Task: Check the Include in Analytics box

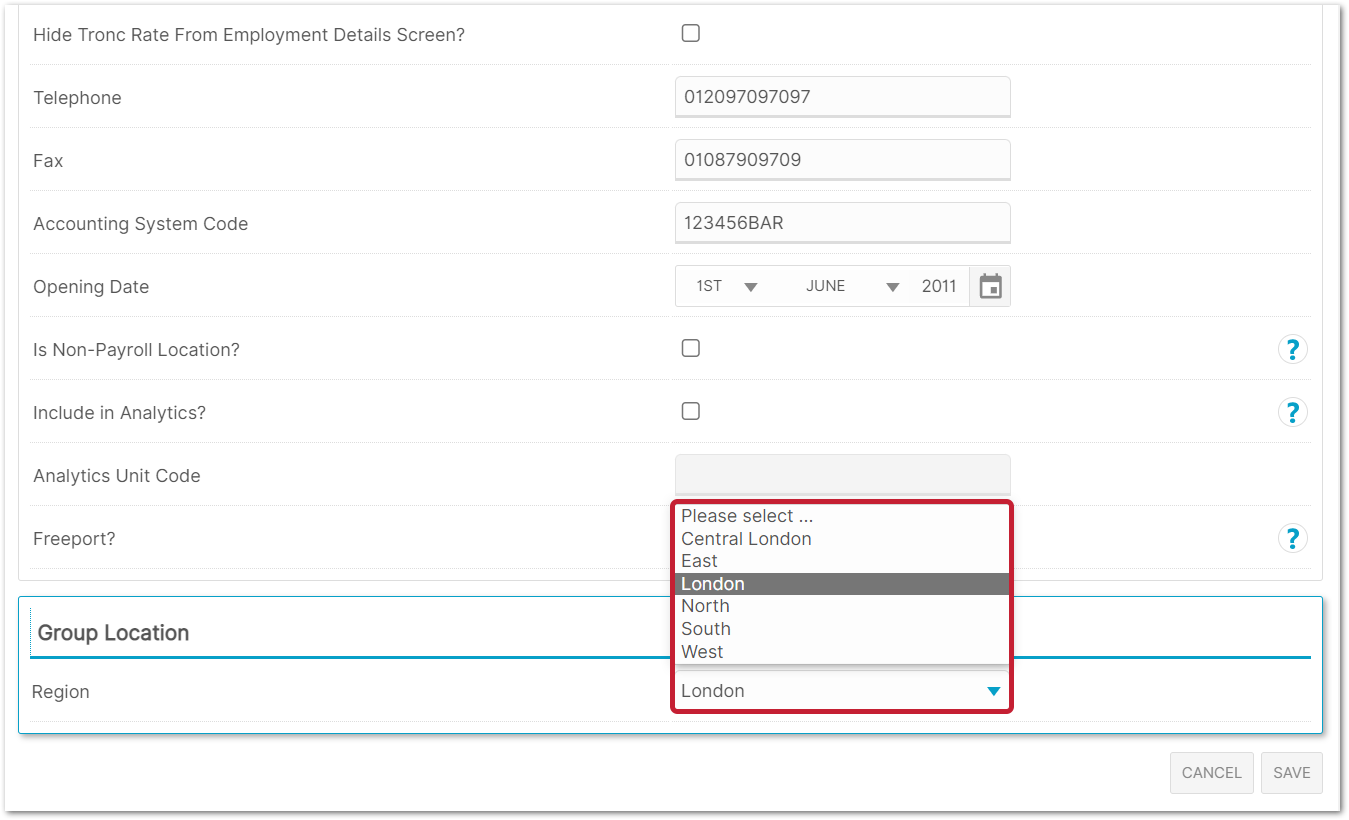Action: click(690, 411)
